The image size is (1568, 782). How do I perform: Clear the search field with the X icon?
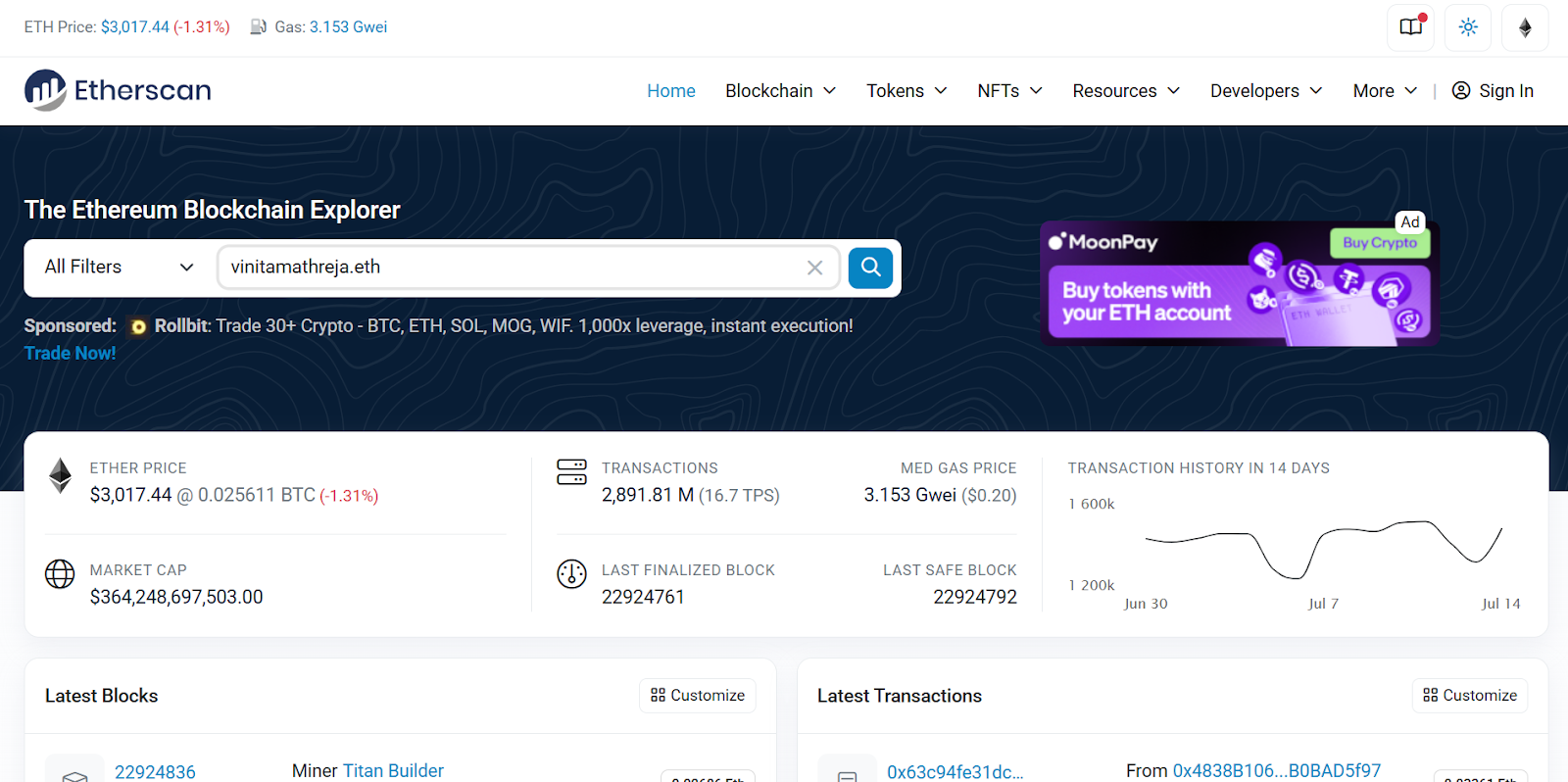[x=814, y=268]
